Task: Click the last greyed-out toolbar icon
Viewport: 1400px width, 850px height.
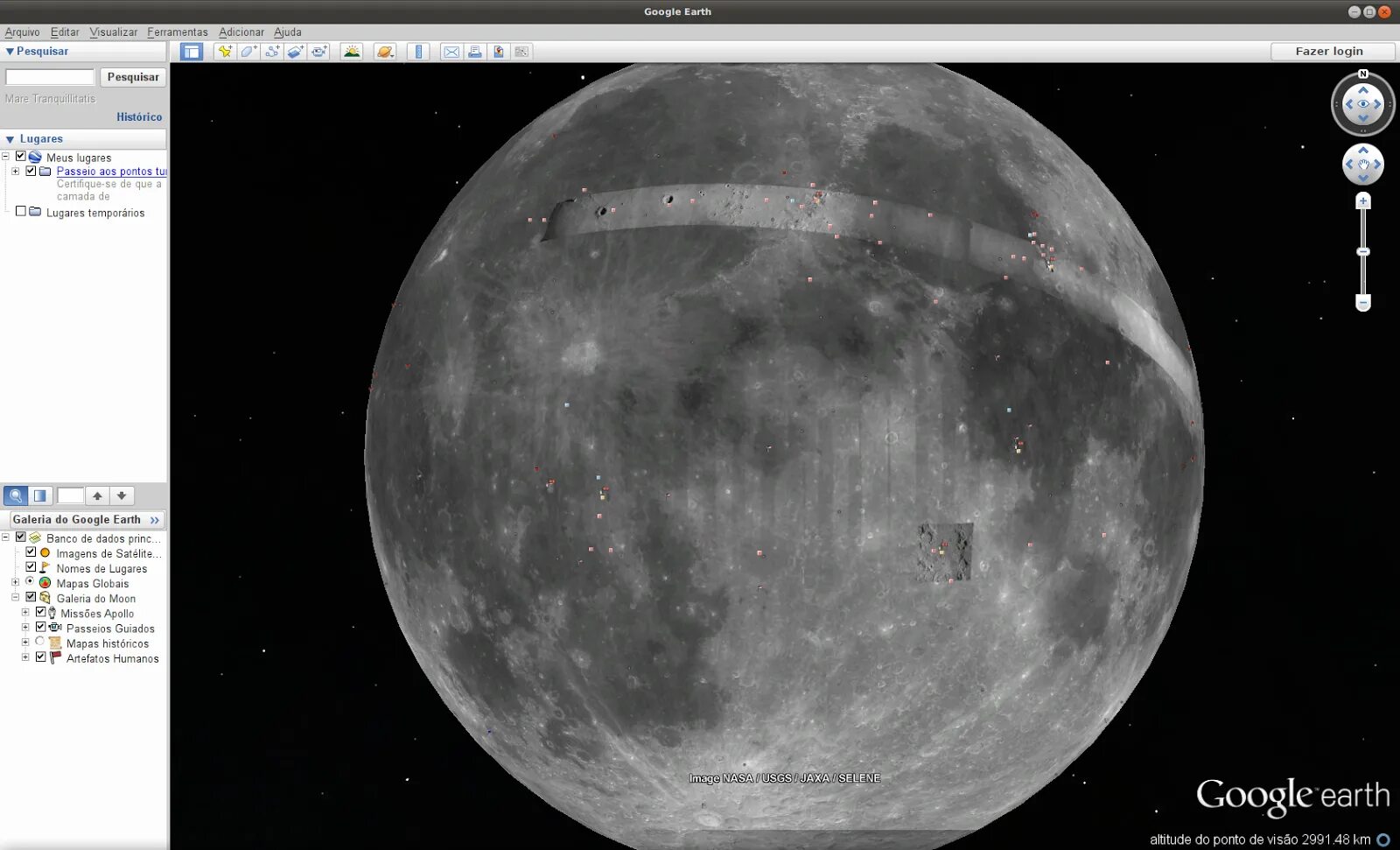Action: pyautogui.click(x=522, y=52)
